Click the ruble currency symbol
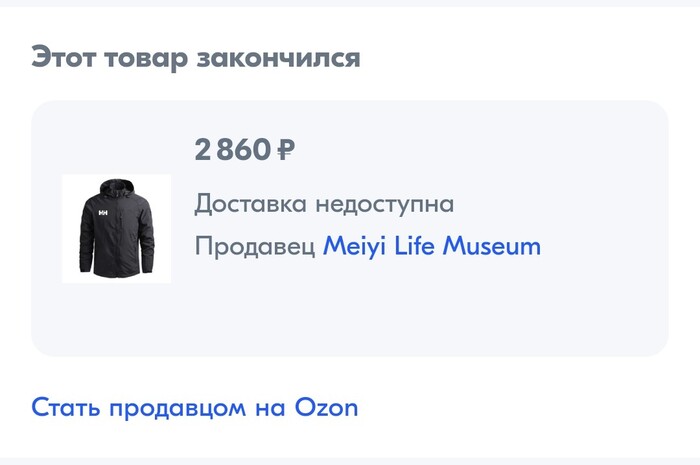700x465 pixels. (x=285, y=150)
